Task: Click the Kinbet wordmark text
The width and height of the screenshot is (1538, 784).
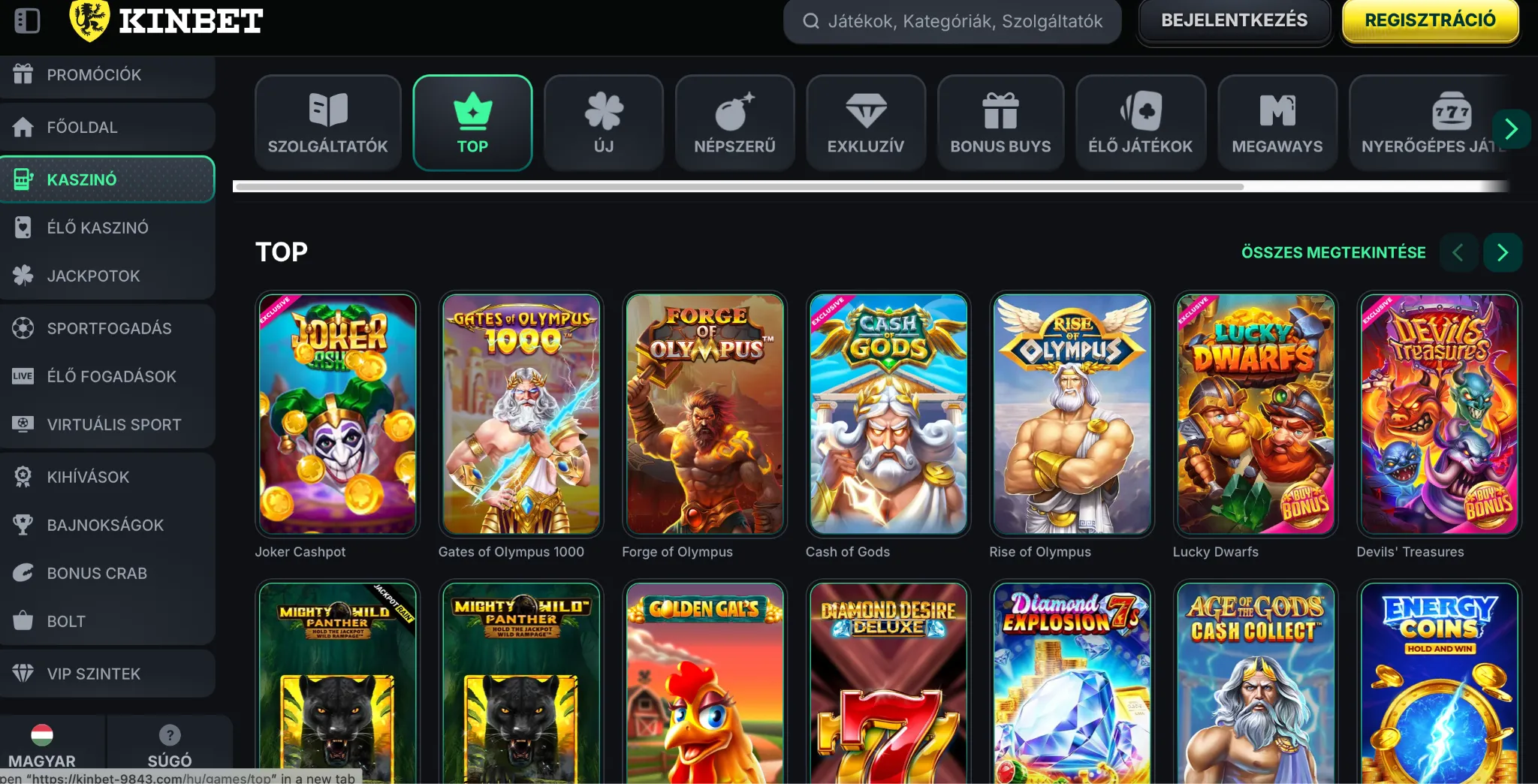Action: coord(191,21)
